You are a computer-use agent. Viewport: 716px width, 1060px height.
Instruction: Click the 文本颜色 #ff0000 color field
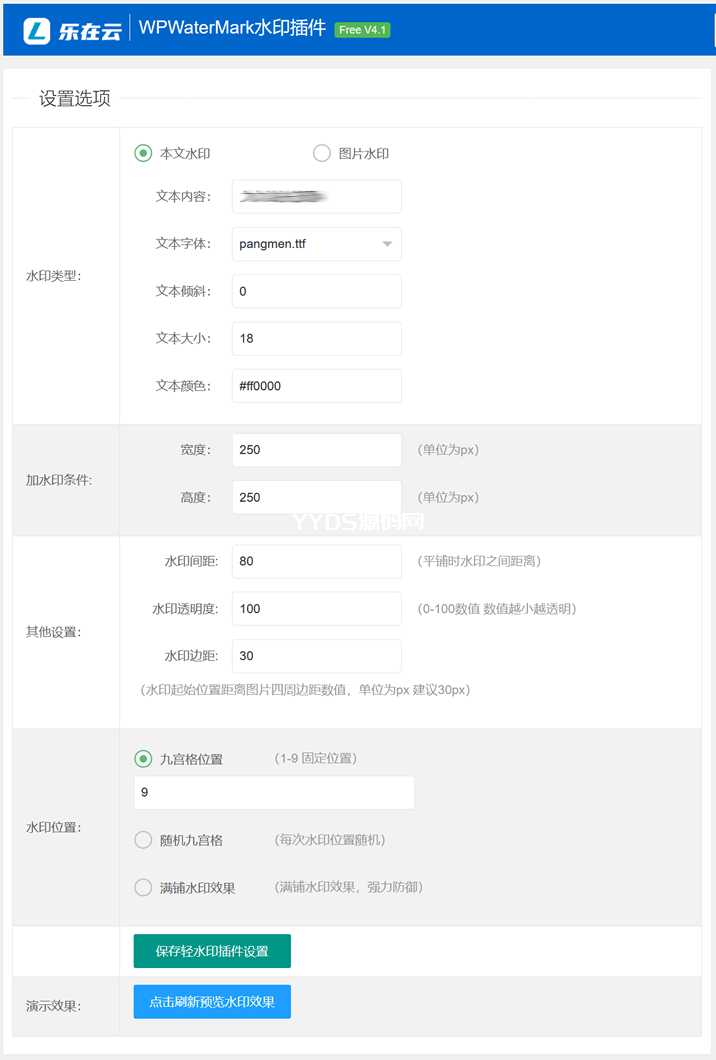(x=316, y=386)
